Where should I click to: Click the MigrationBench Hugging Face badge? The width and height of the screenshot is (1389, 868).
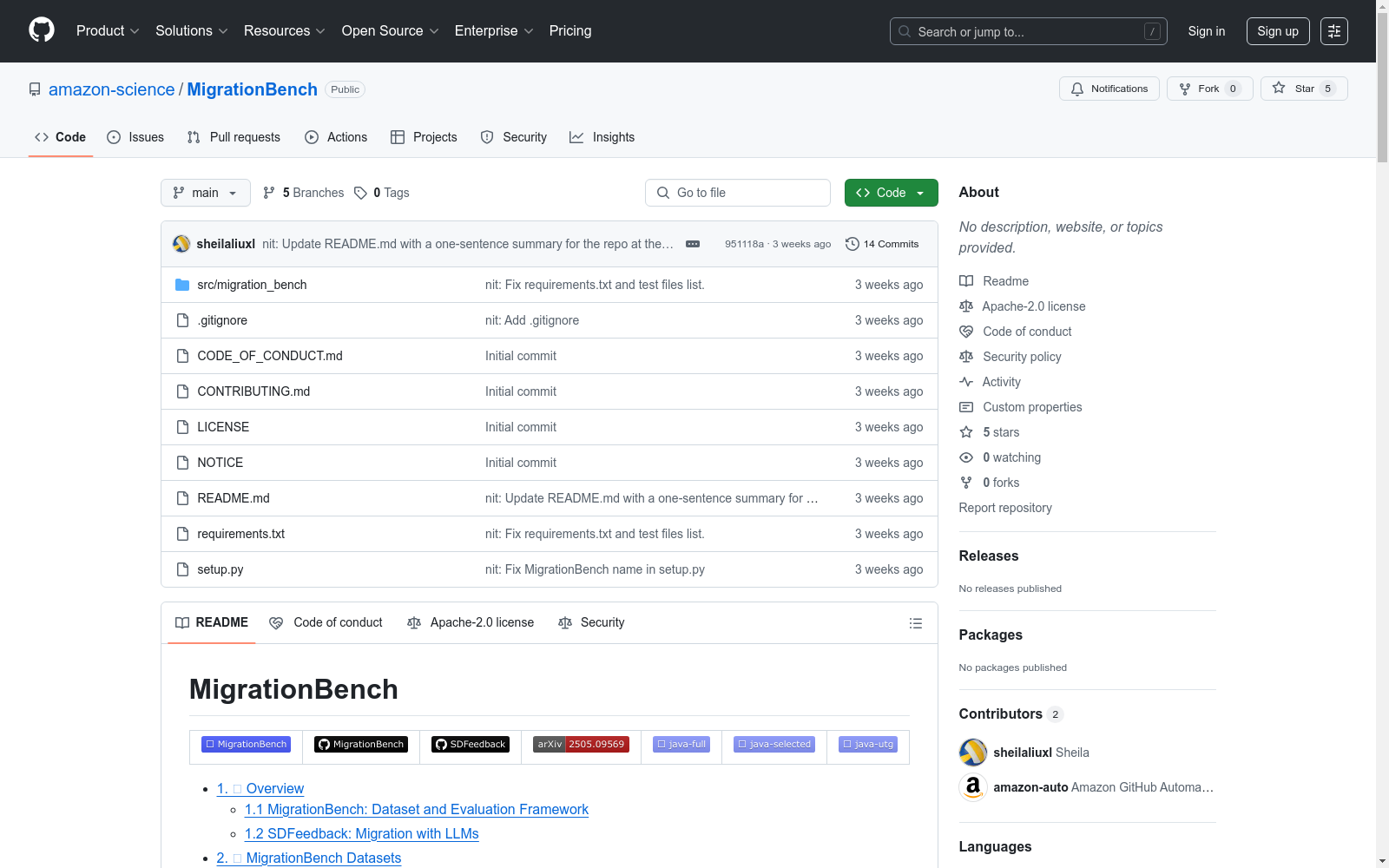coord(246,744)
